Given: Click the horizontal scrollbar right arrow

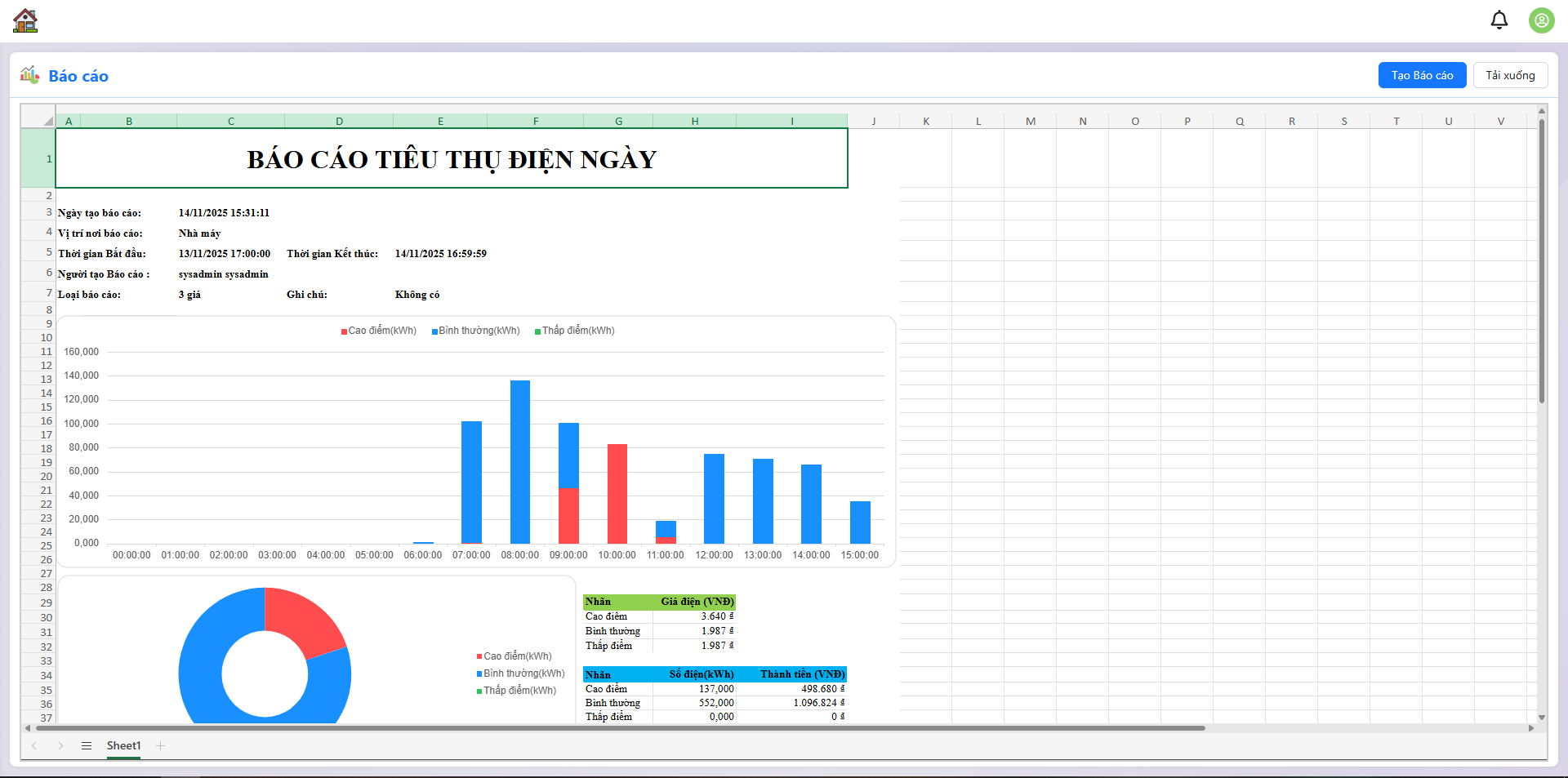Looking at the screenshot, I should (1531, 728).
